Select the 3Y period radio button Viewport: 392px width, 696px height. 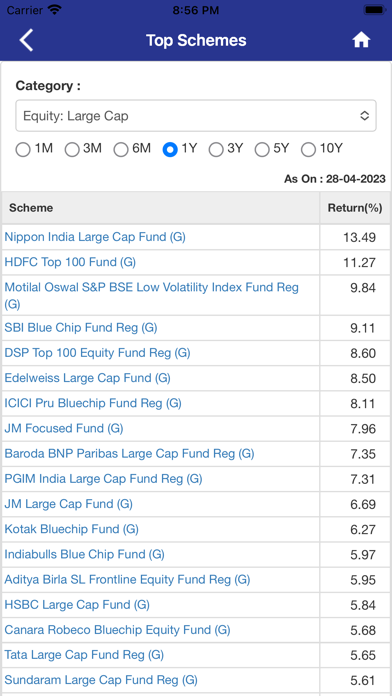coord(216,150)
